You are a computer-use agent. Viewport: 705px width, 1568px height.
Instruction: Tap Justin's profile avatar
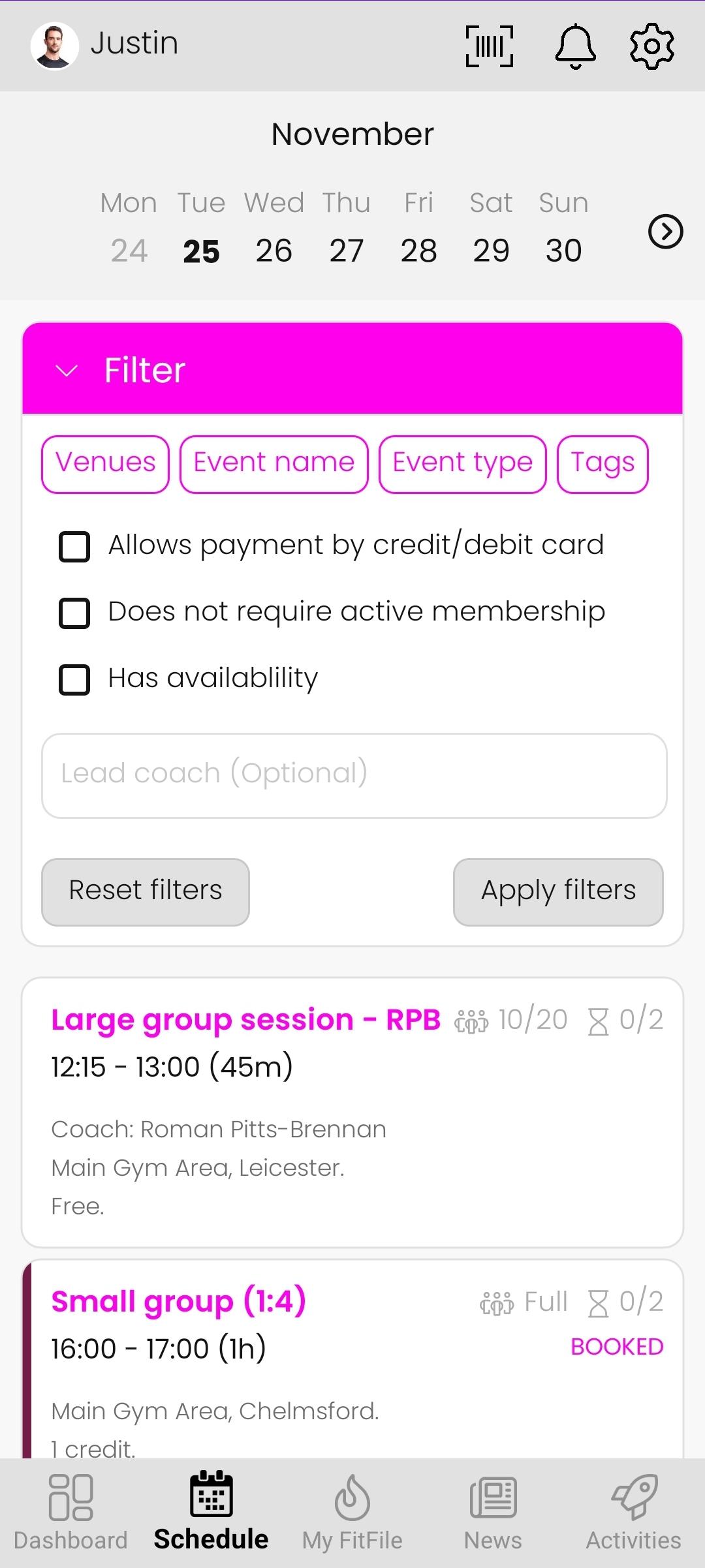tap(55, 46)
